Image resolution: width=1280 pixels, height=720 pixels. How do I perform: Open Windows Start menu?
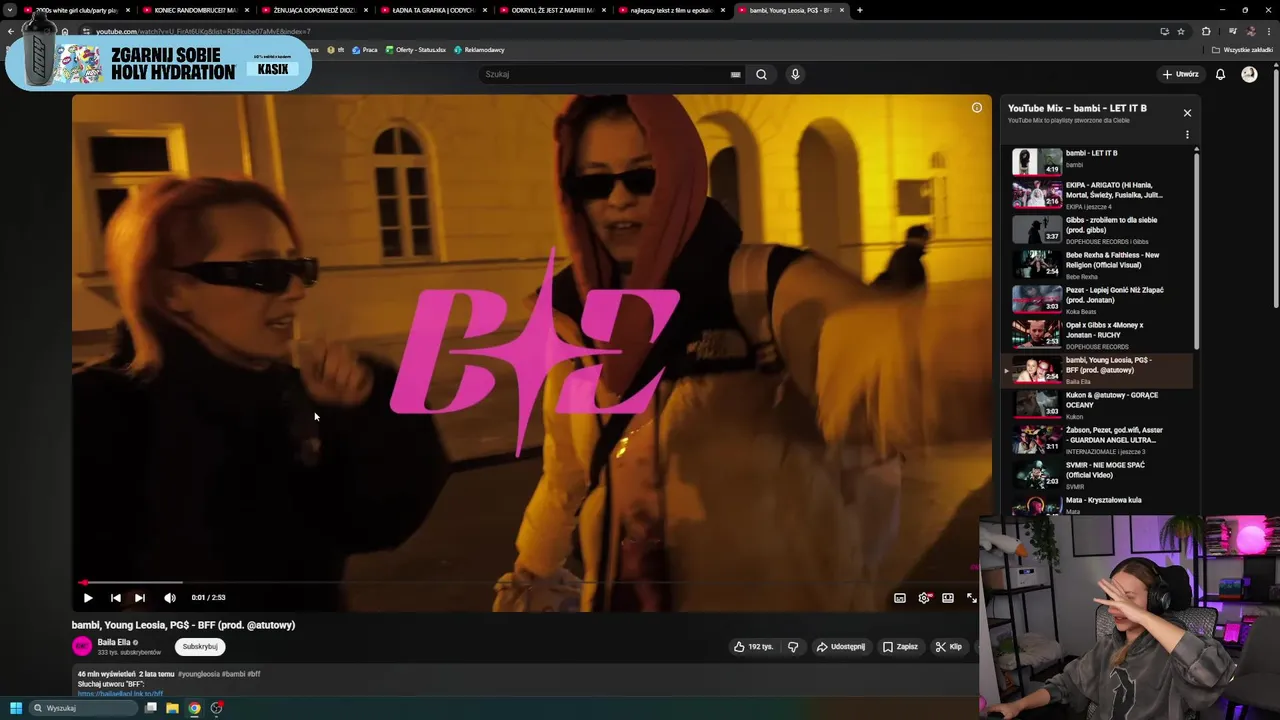15,708
